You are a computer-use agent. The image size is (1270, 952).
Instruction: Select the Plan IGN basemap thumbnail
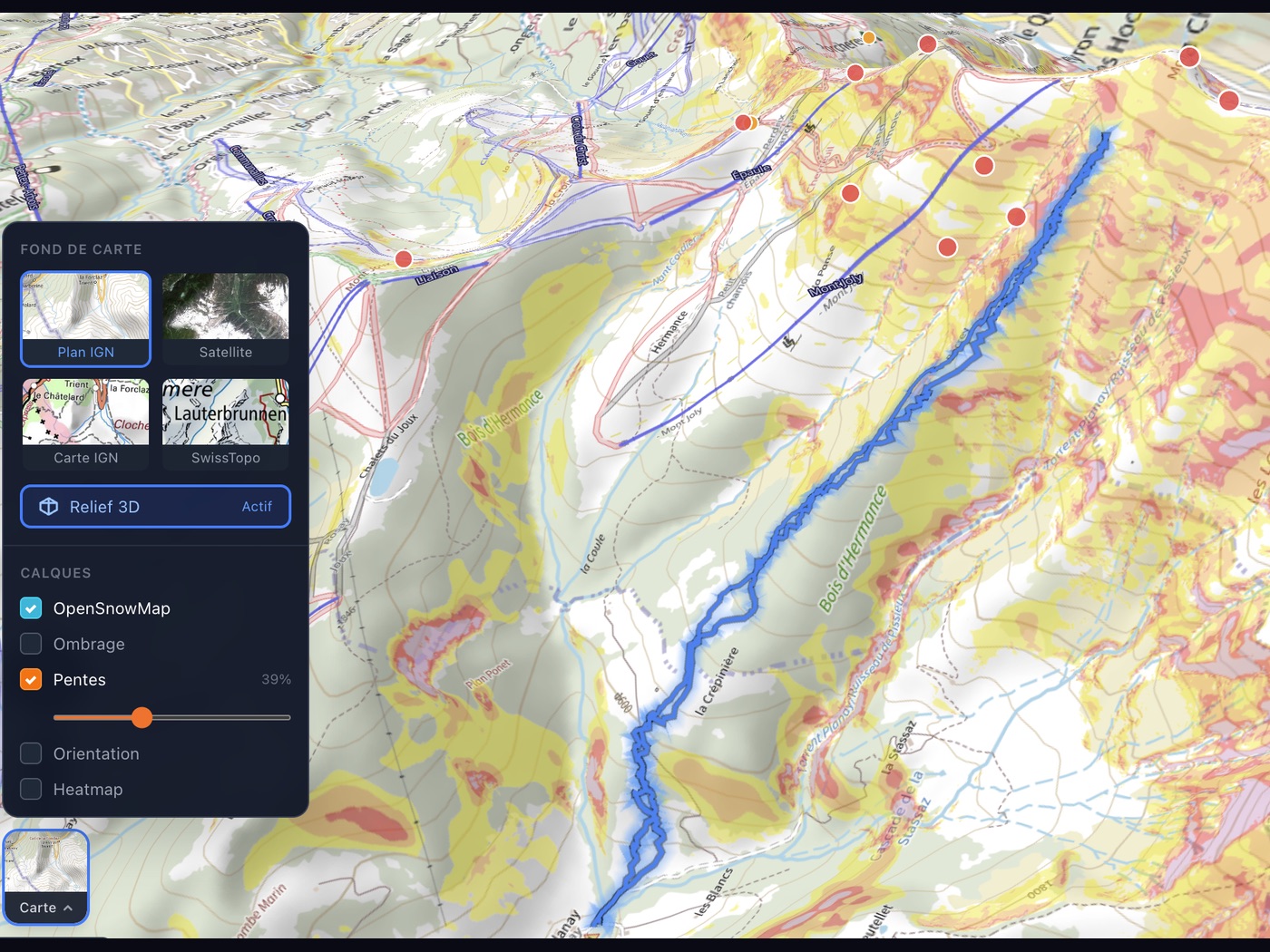point(84,313)
